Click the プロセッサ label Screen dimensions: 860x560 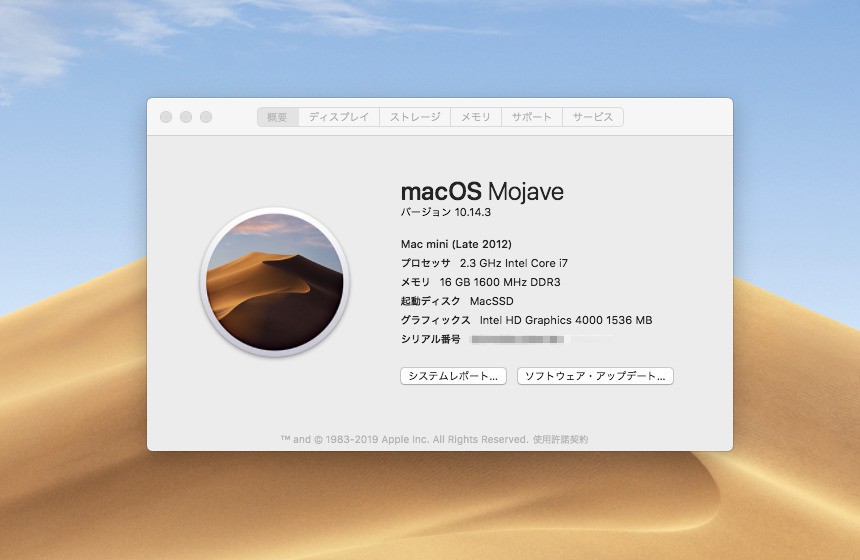click(x=426, y=263)
